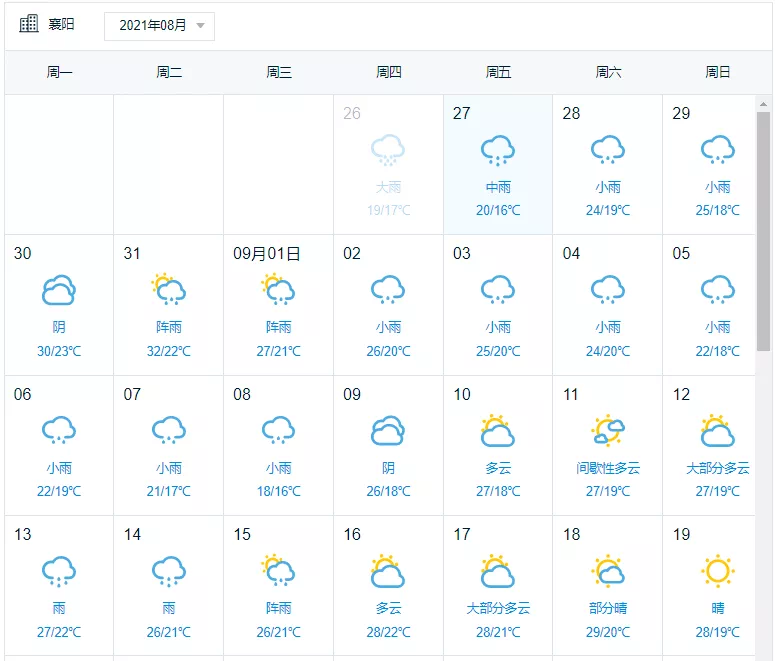Viewport: 775px width, 661px height.
Task: Click the 部分晴 label on day 18
Action: tap(608, 608)
